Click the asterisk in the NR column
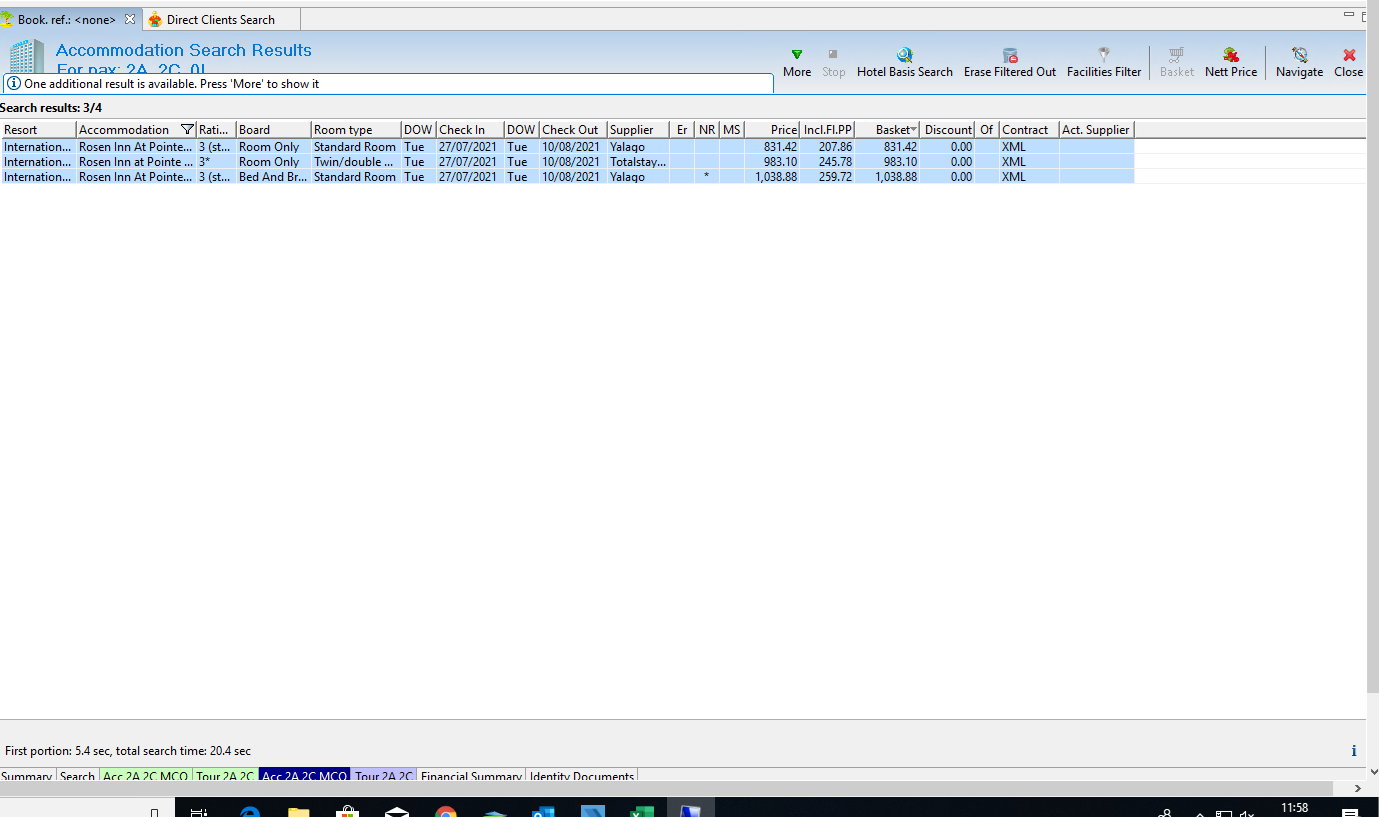Screen dimensions: 1379x817 point(707,177)
